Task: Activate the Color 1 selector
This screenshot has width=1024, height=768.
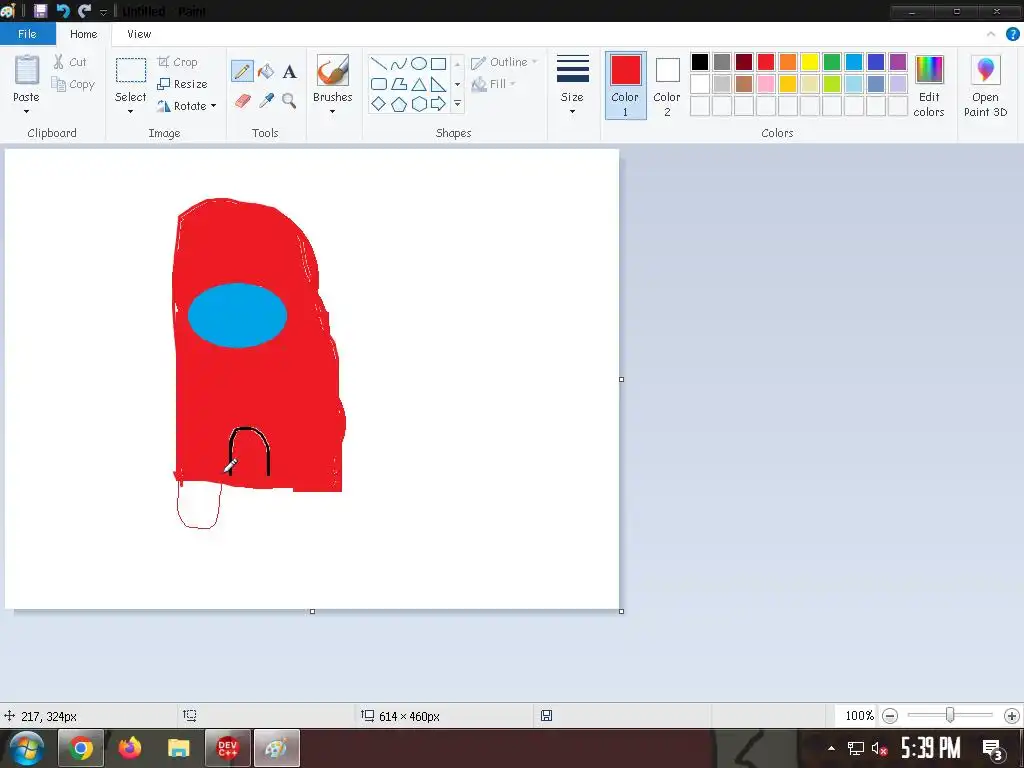Action: [x=625, y=86]
